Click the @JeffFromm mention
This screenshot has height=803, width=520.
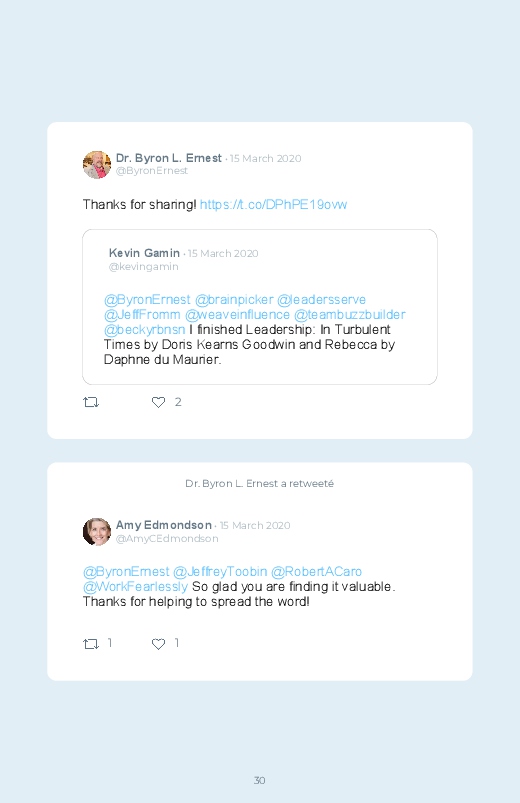(x=142, y=314)
